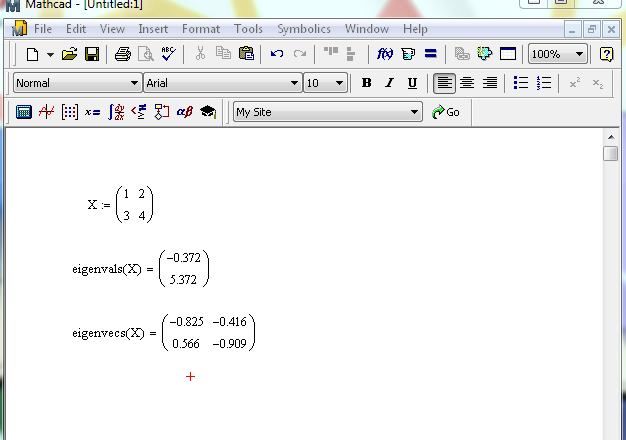This screenshot has height=440, width=626.
Task: Click the Save worksheet icon
Action: click(91, 54)
